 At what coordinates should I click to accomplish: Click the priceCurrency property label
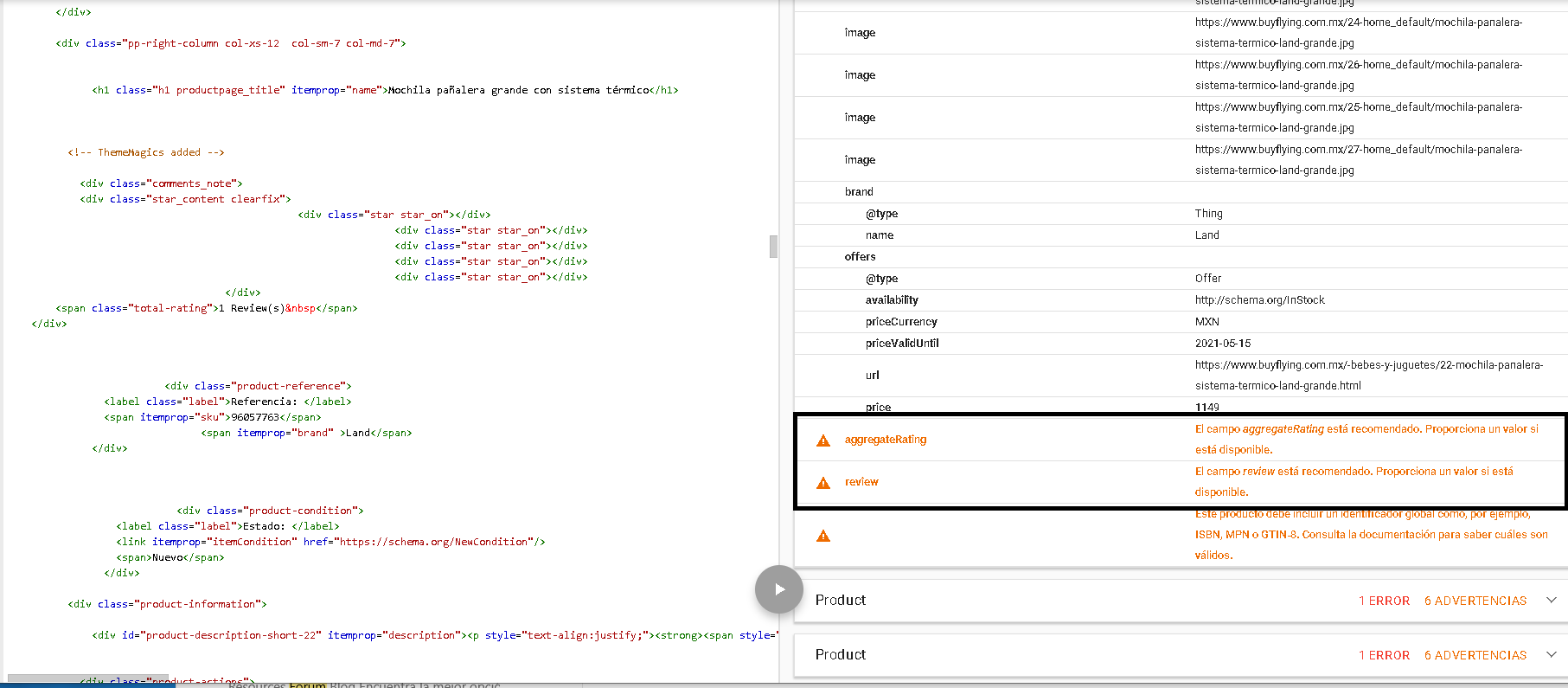point(901,322)
